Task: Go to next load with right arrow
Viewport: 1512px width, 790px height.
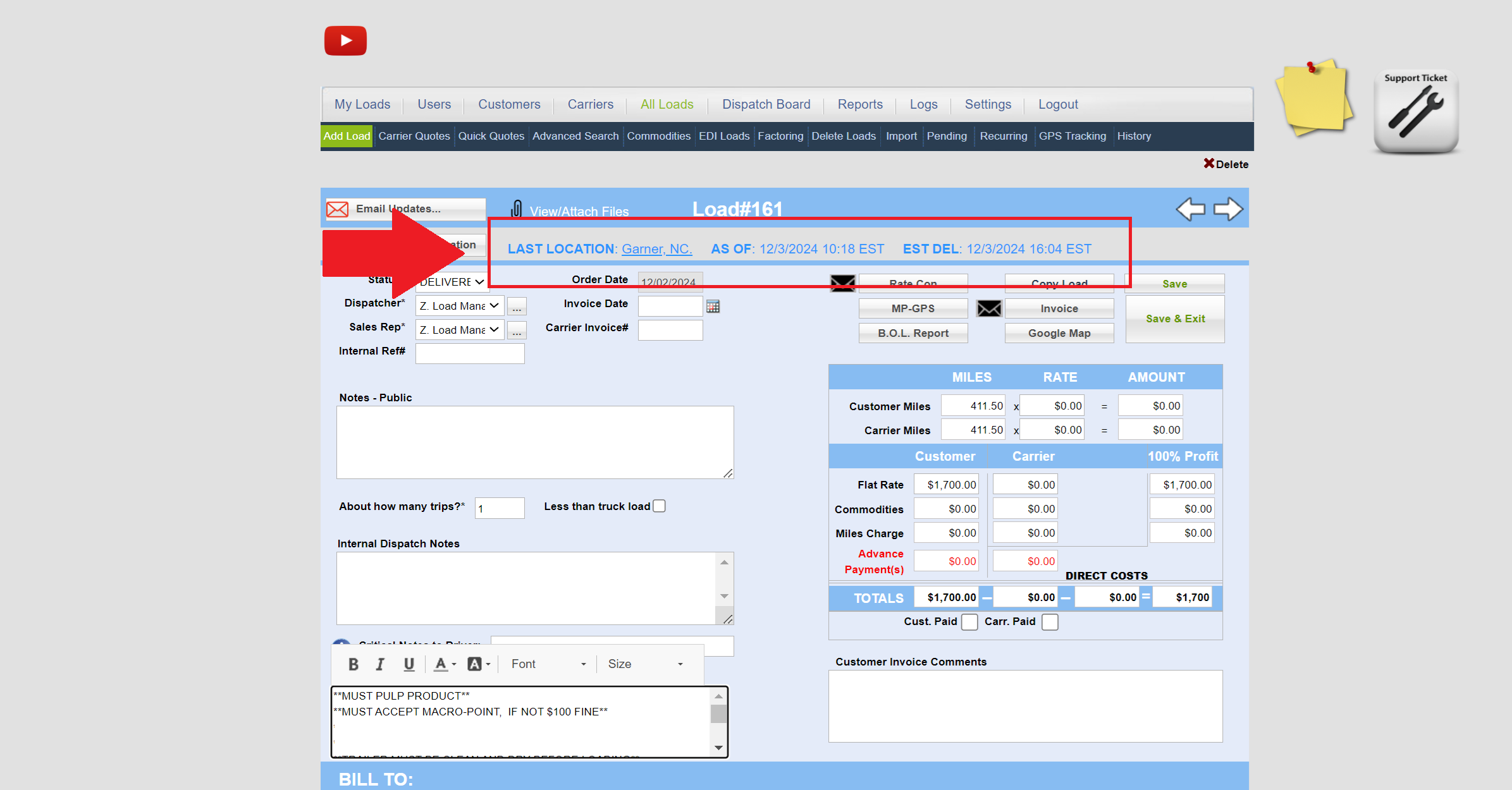Action: coord(1228,209)
